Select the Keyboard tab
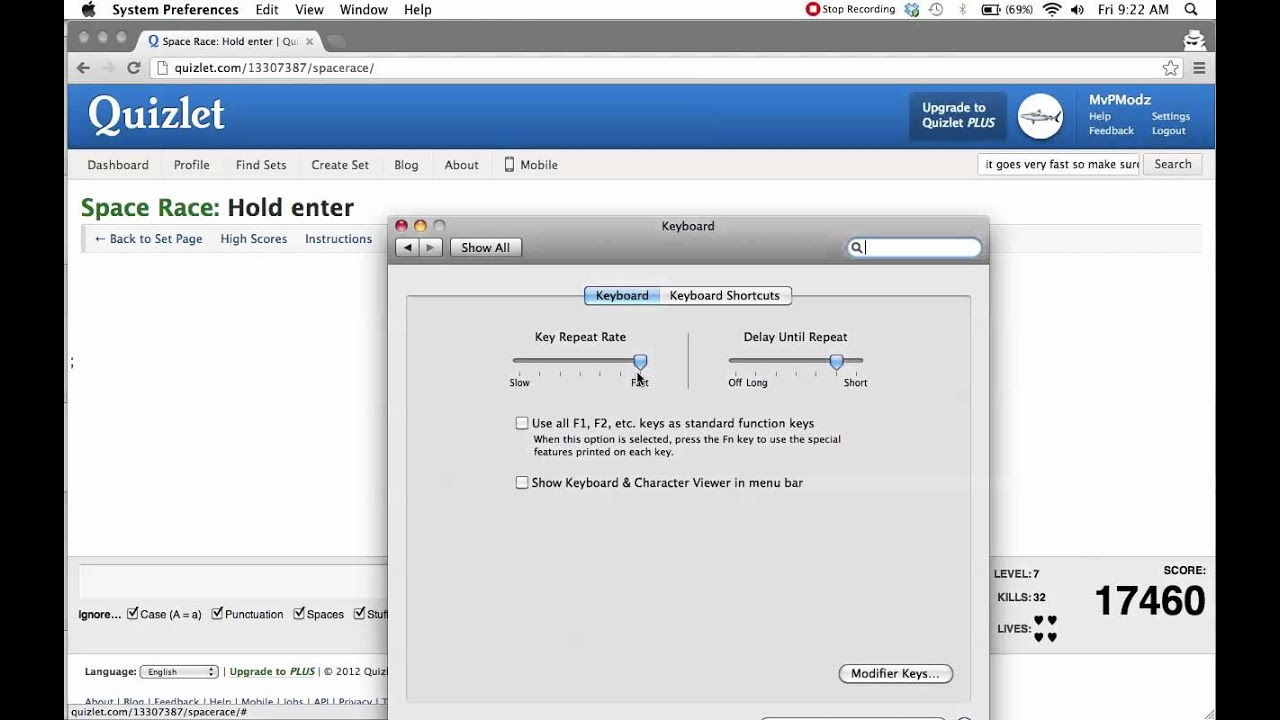The width and height of the screenshot is (1280, 720). click(x=622, y=295)
